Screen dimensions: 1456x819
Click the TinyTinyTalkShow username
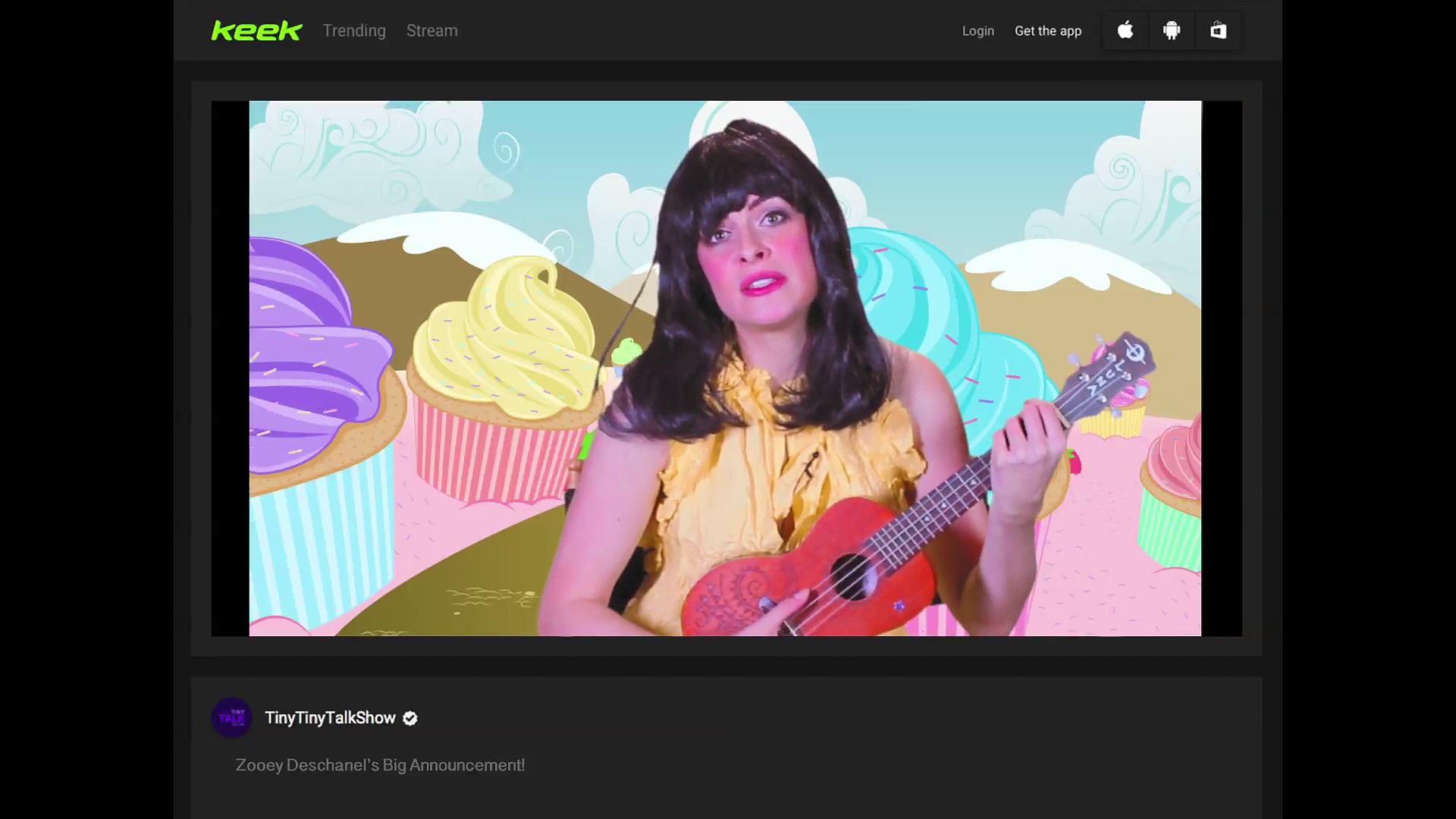tap(330, 717)
